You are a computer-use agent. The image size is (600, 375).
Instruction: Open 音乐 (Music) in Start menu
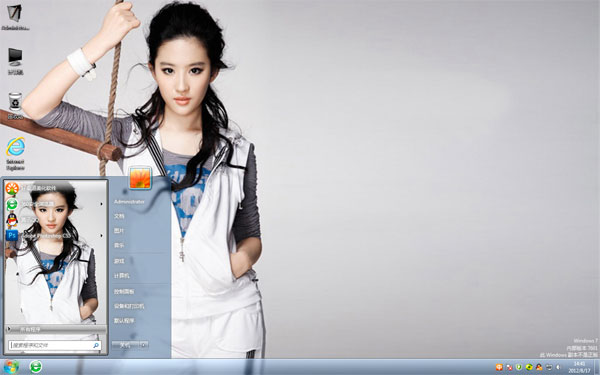119,245
